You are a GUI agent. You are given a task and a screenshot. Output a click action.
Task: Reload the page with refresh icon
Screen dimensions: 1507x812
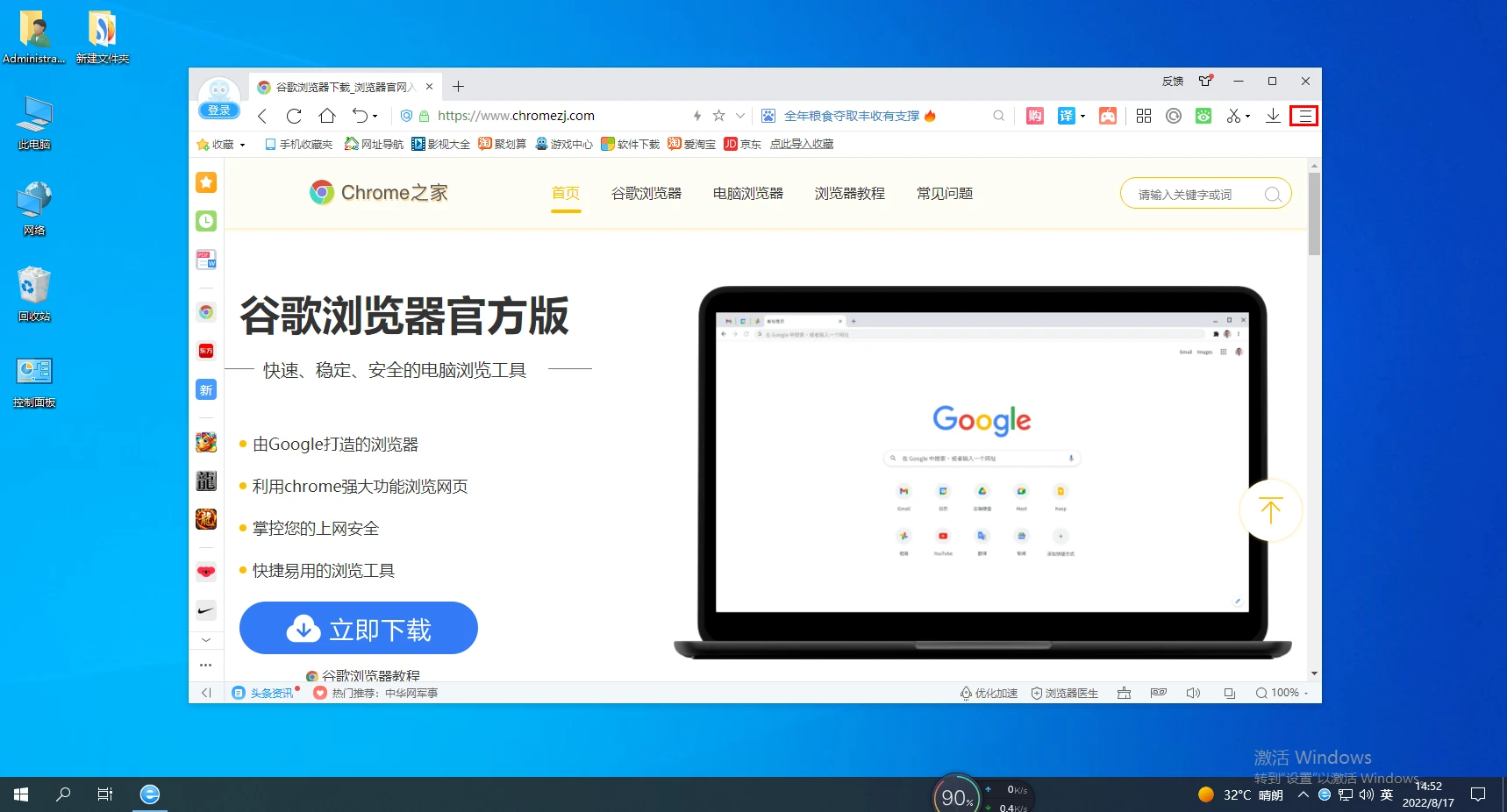(x=294, y=116)
